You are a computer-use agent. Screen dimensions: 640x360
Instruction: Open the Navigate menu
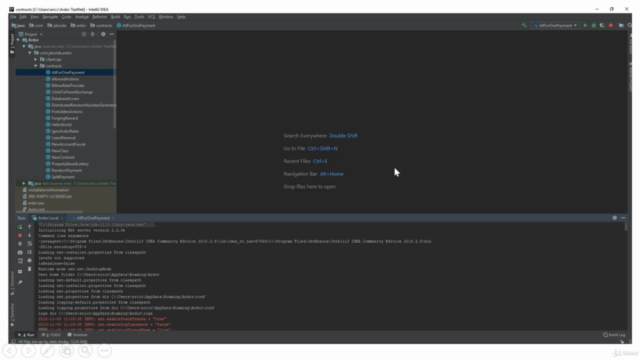(50, 17)
